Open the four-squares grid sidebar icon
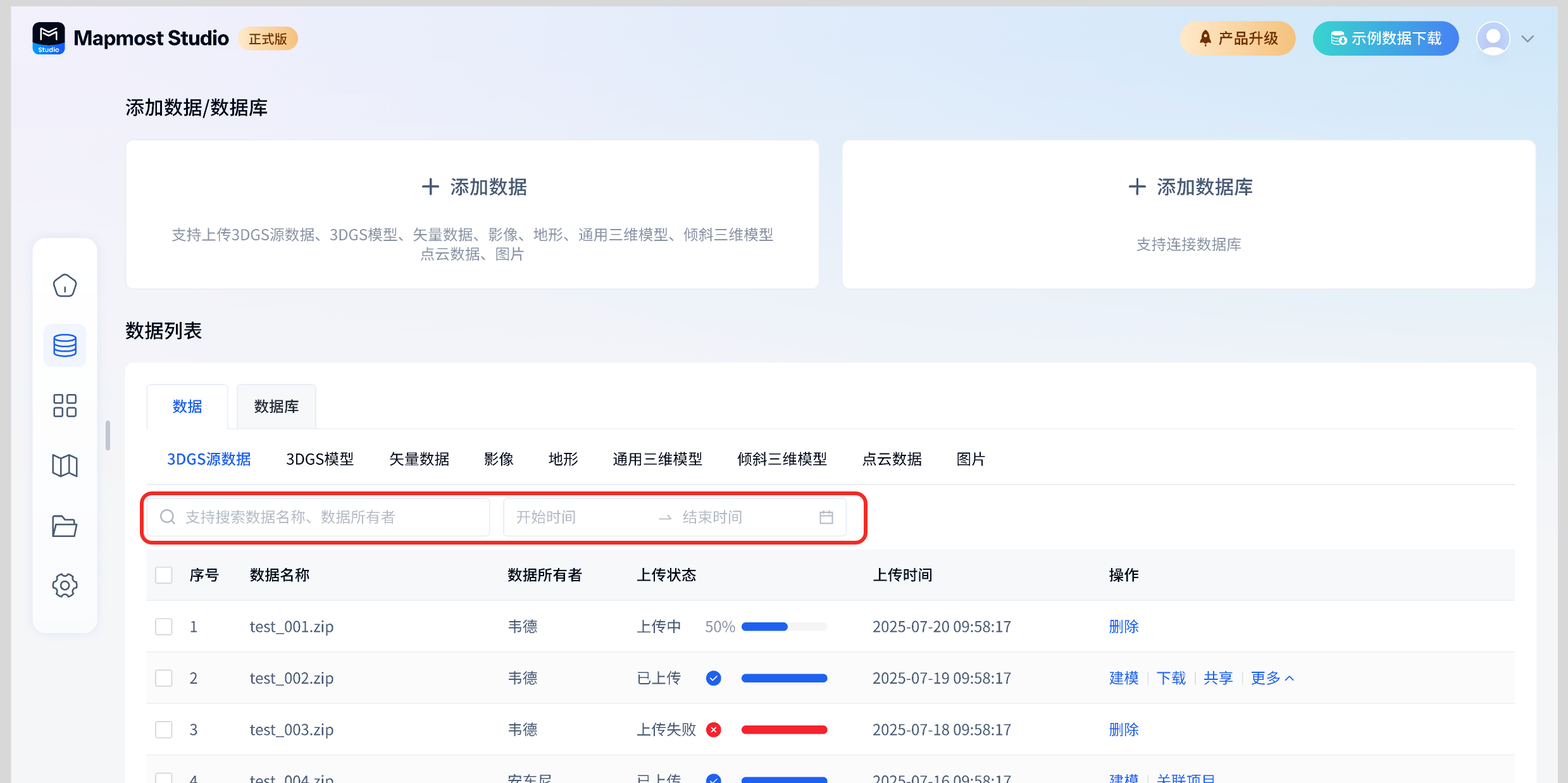 [65, 405]
